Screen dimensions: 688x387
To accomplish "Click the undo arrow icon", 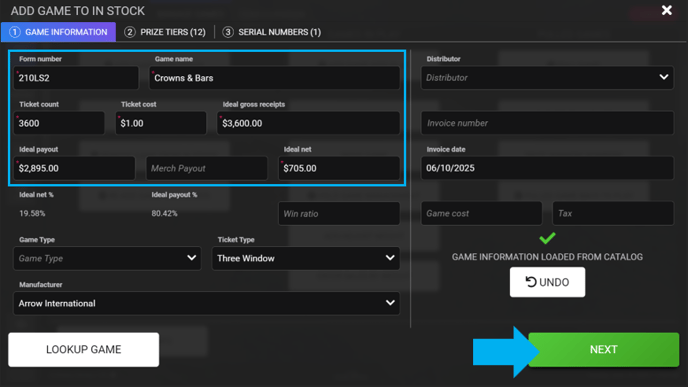I will 531,282.
